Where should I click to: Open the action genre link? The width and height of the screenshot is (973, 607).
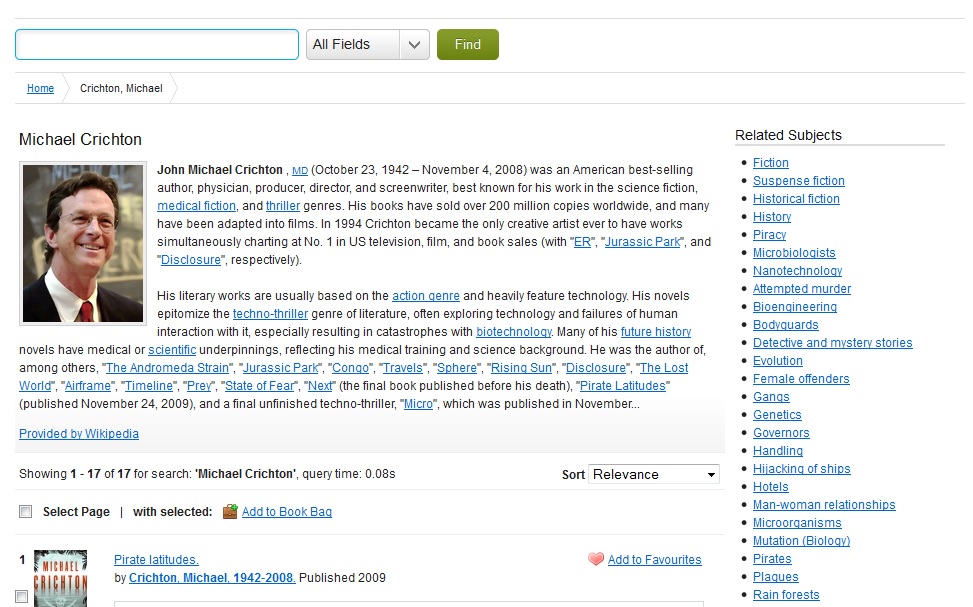pos(426,295)
